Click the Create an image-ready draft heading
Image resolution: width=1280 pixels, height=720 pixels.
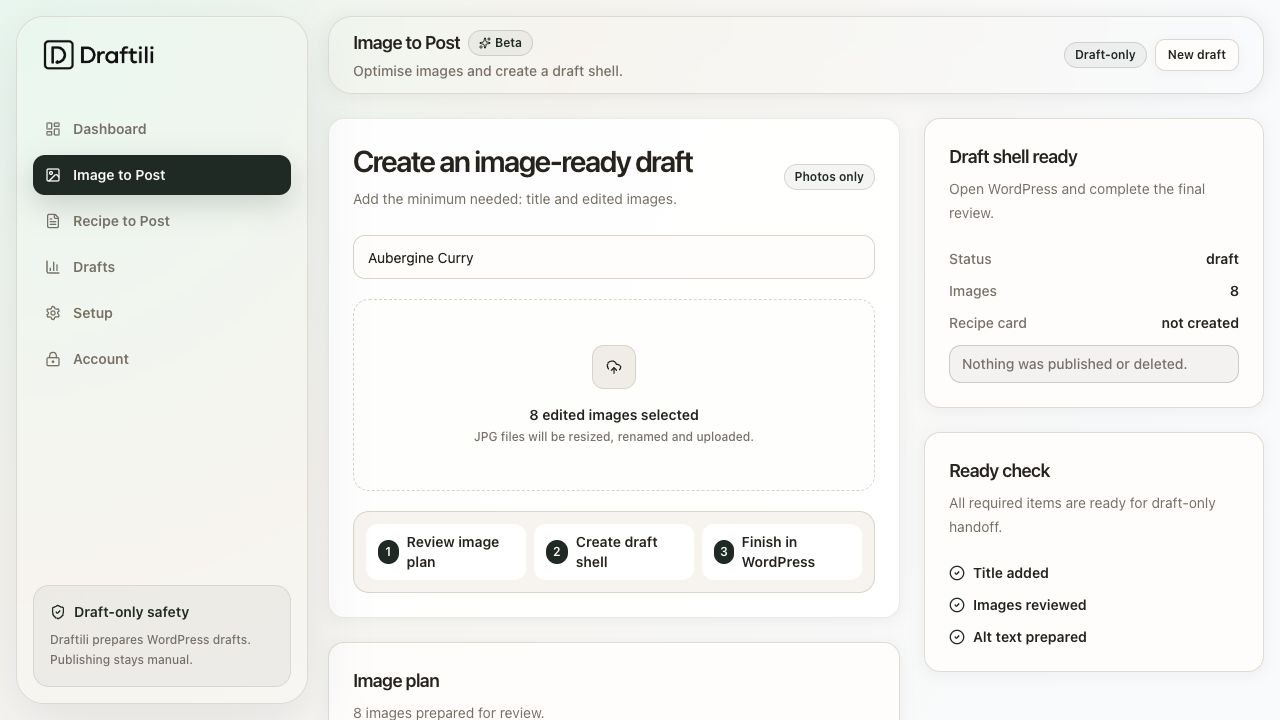click(x=523, y=162)
